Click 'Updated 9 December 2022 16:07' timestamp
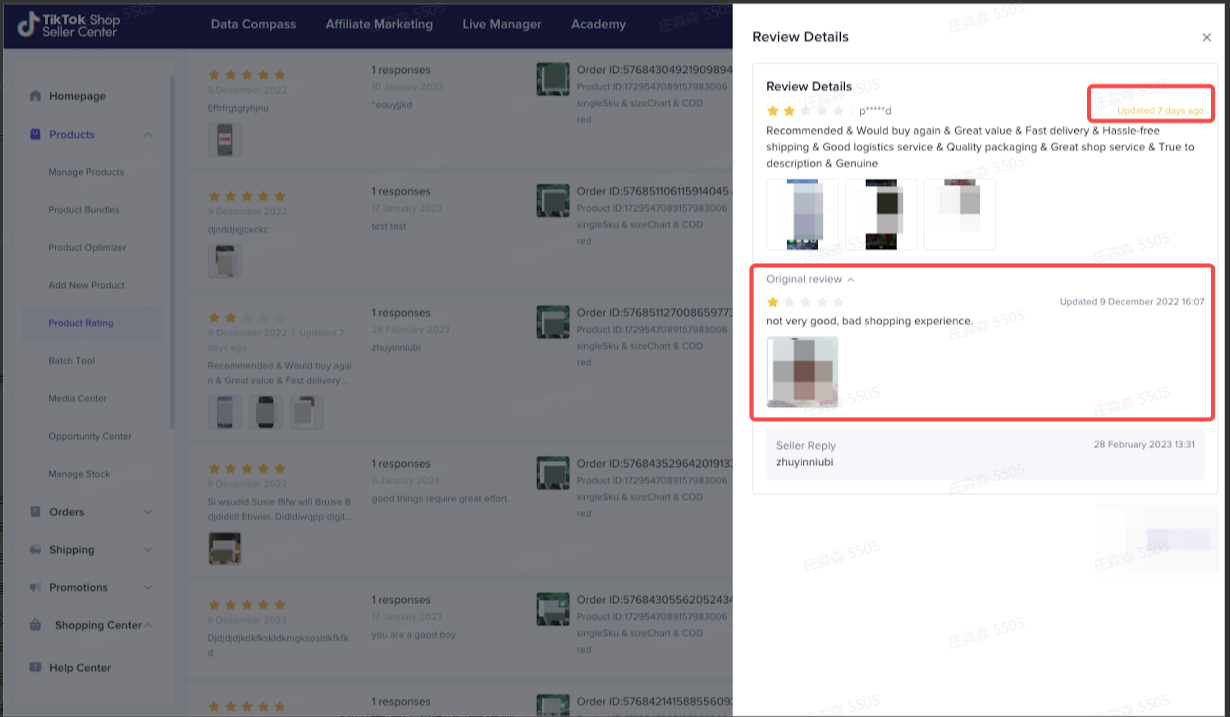 click(1132, 302)
